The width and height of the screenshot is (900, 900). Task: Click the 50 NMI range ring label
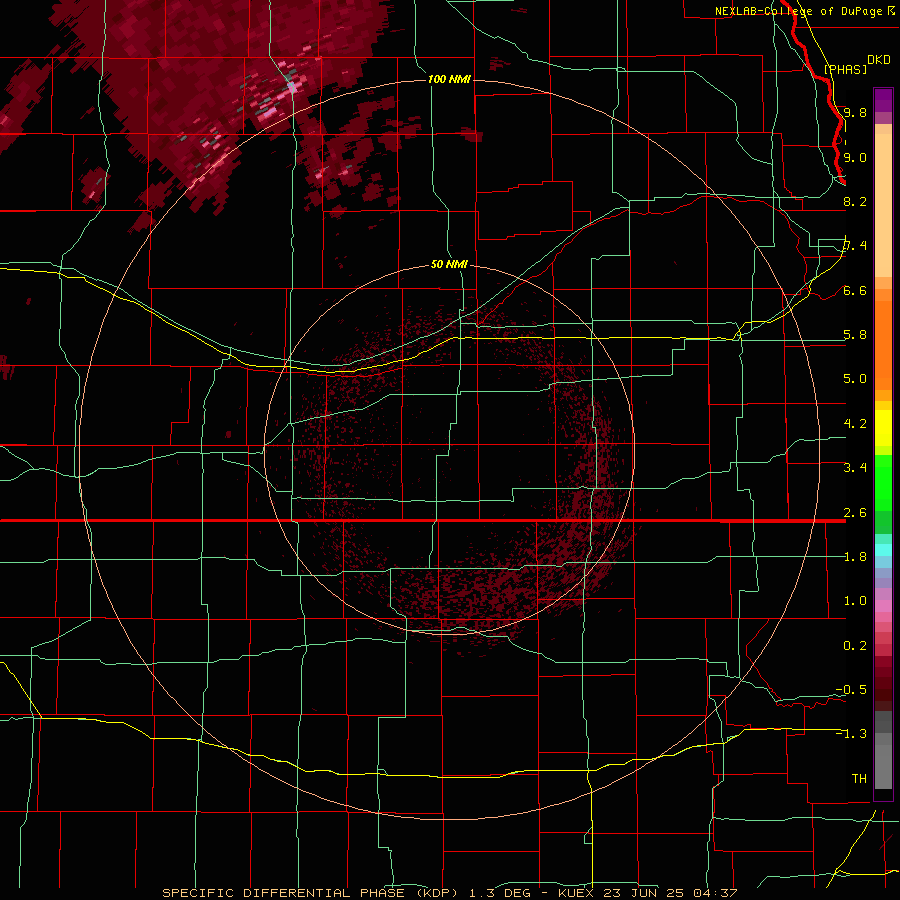coord(449,264)
